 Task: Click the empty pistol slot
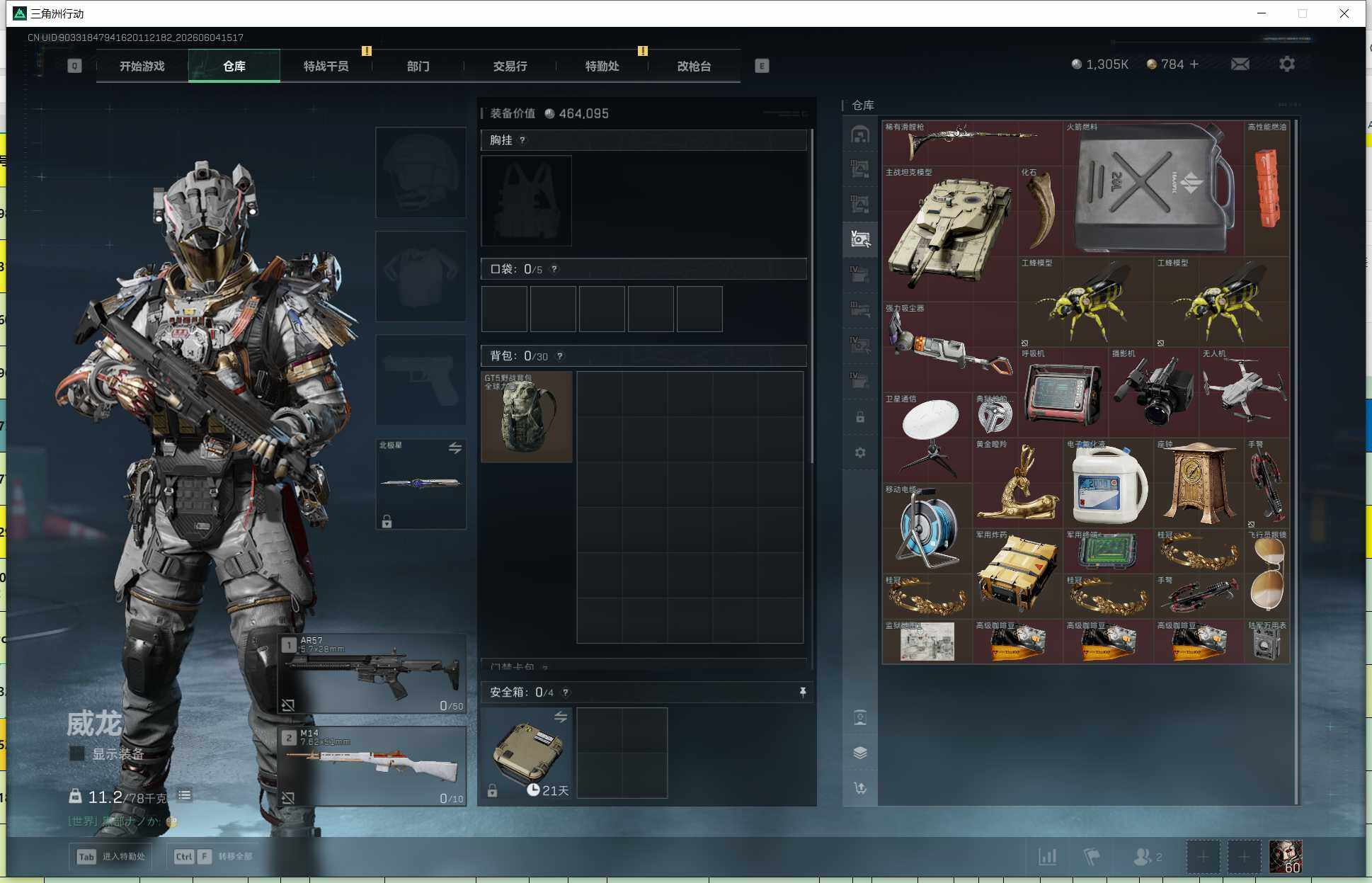(x=421, y=380)
